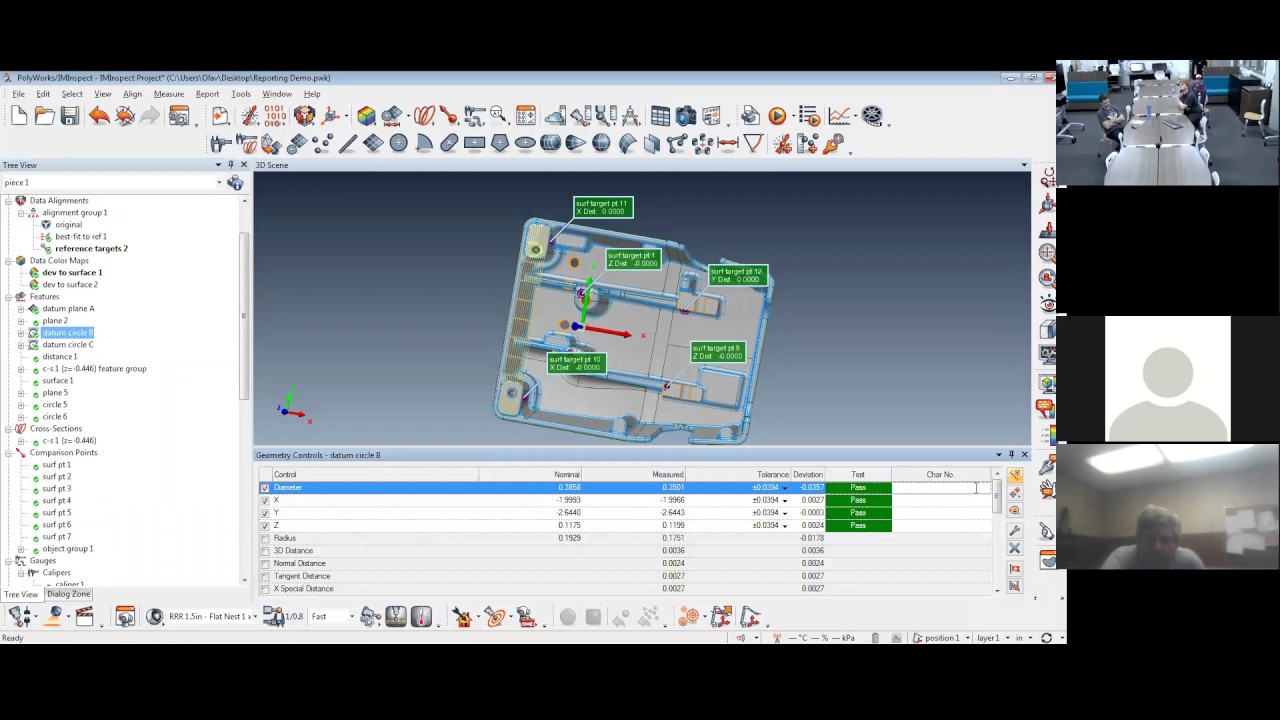Create a line feature with the line icon
This screenshot has width=1280, height=720.
pyautogui.click(x=347, y=144)
